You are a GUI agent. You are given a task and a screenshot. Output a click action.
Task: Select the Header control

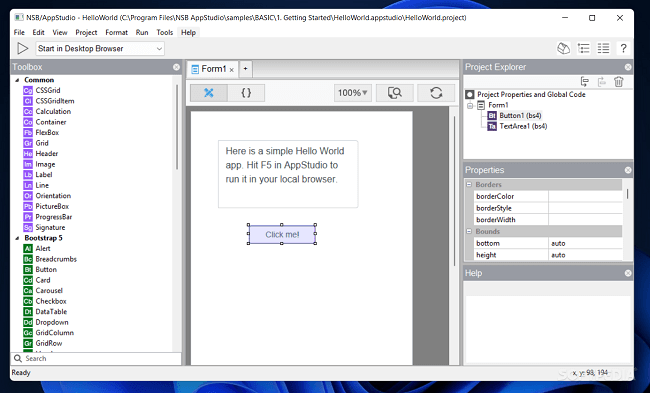coord(41,154)
